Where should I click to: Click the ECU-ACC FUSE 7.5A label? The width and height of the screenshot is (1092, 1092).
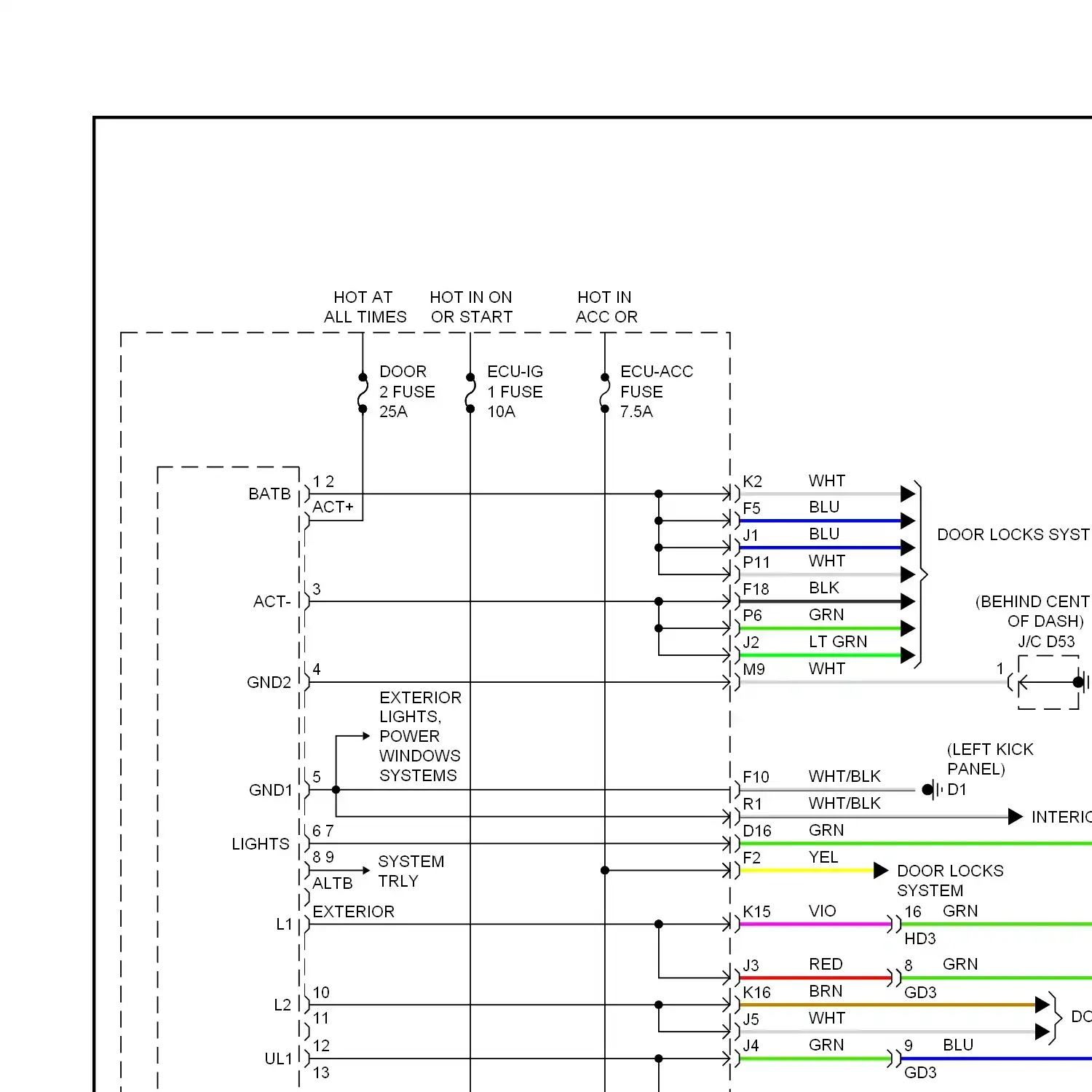(656, 392)
